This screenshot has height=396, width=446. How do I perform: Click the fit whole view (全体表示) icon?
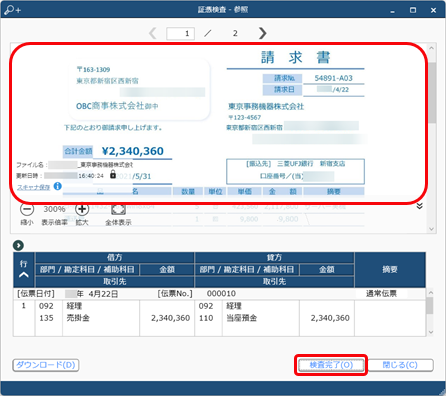click(x=118, y=209)
